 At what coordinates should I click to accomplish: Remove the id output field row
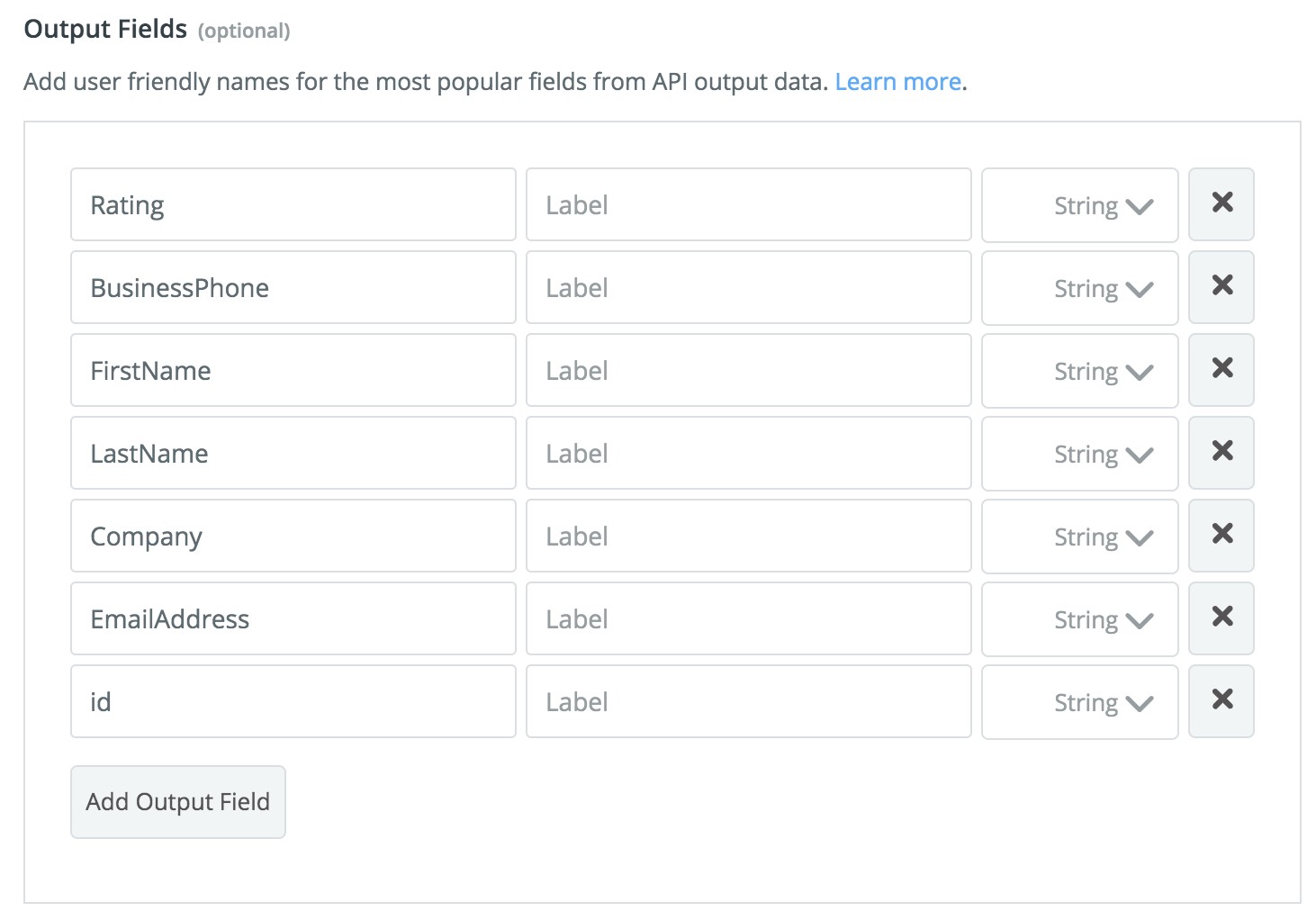(x=1221, y=701)
